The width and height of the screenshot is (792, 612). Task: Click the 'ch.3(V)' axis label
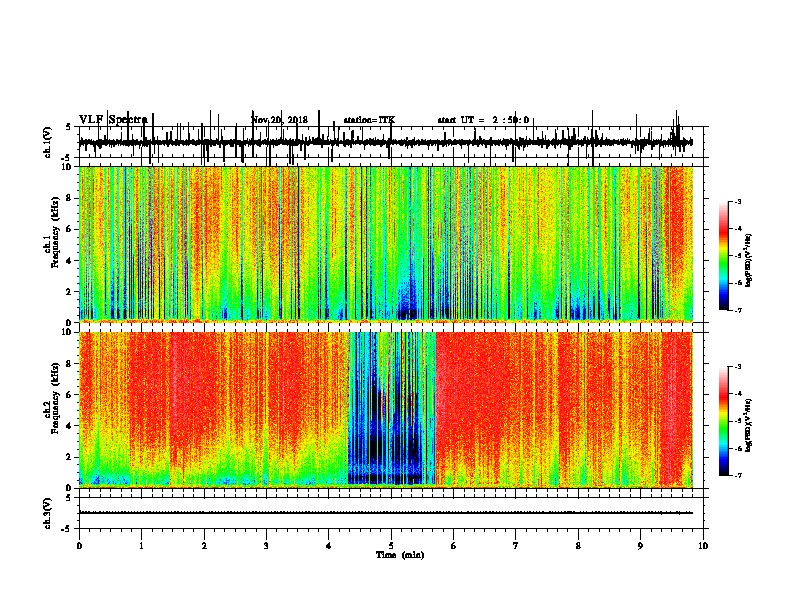tap(47, 513)
